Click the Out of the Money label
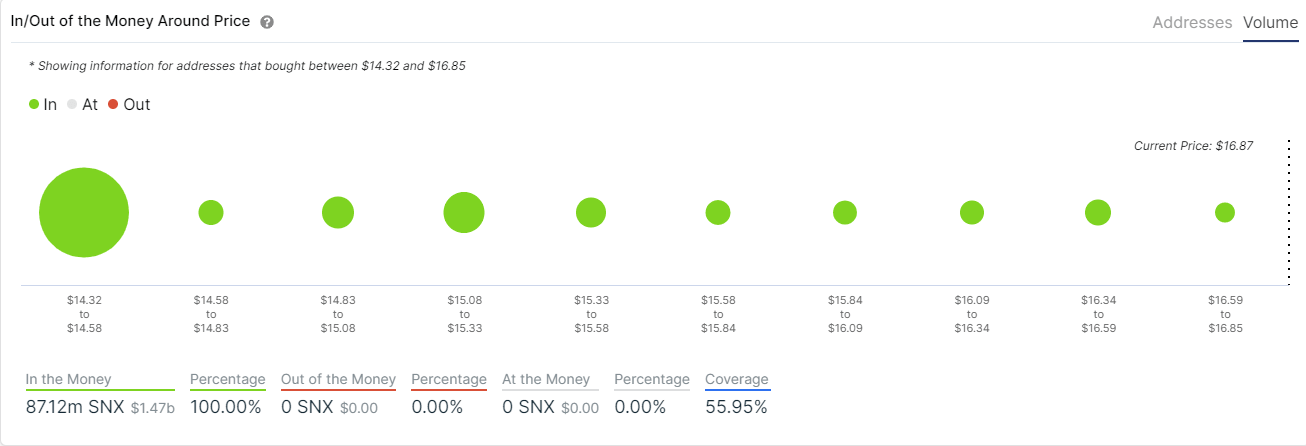Screen dimensions: 1306x446 [x=338, y=380]
